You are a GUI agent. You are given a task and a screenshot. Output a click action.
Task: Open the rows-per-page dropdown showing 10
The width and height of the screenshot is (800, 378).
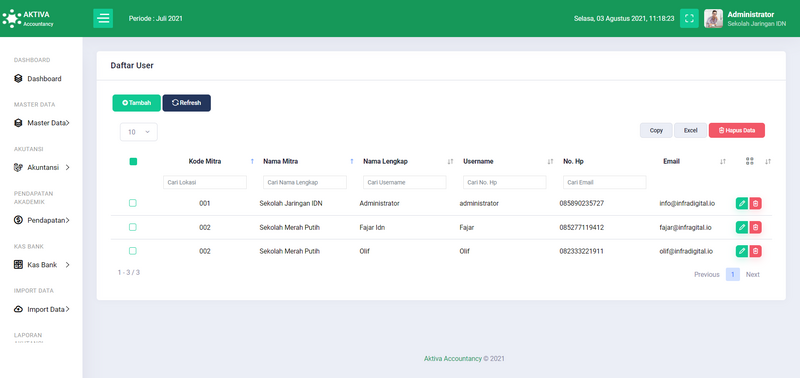click(139, 132)
